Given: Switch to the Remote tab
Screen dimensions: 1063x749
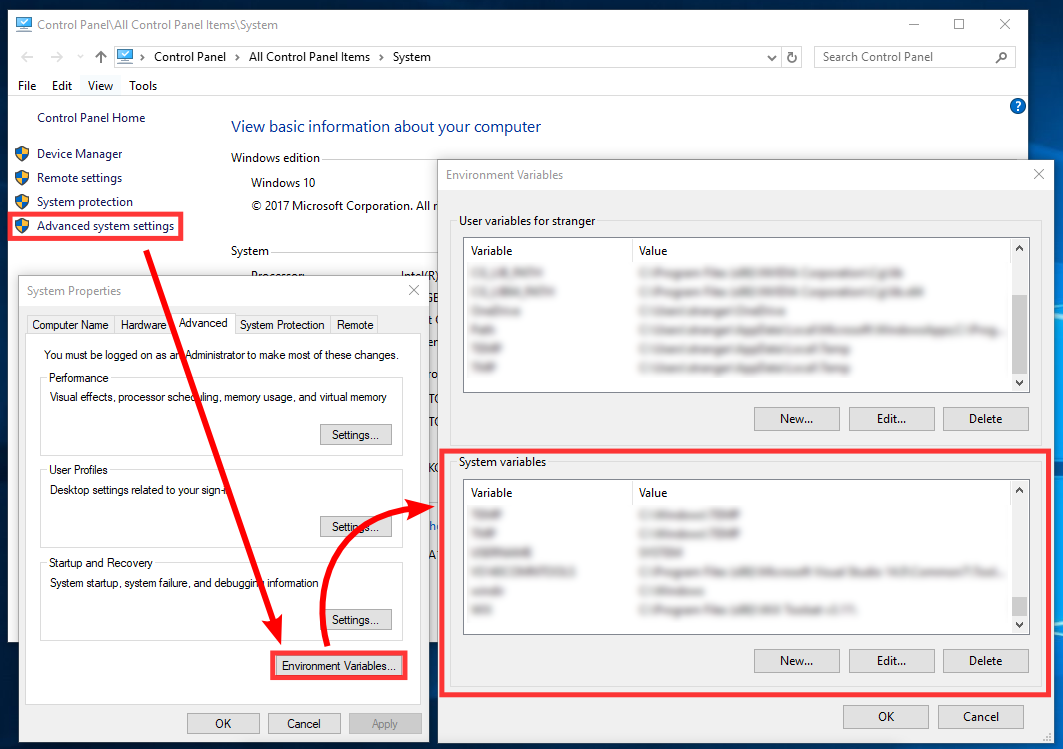Looking at the screenshot, I should (x=355, y=325).
